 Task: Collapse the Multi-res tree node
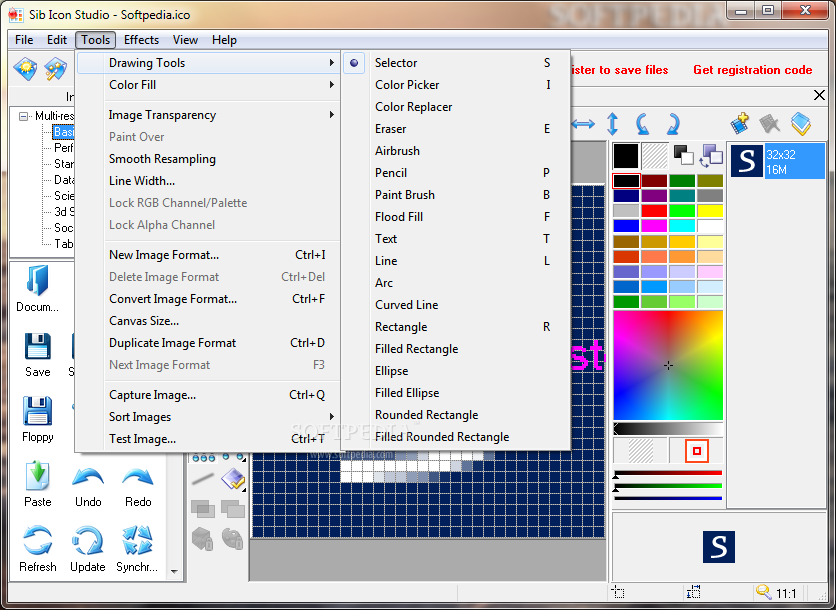23,116
